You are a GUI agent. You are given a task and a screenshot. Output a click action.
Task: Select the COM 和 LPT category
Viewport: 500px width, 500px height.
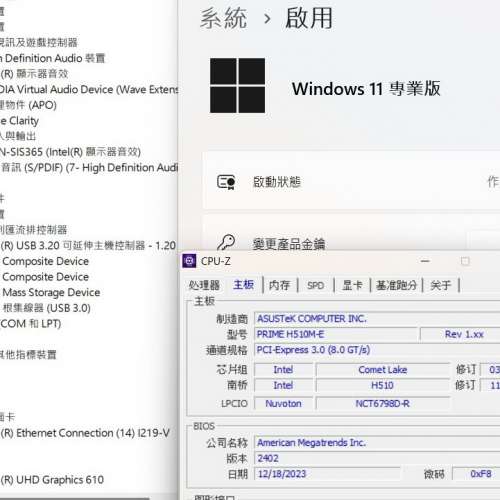point(30,324)
